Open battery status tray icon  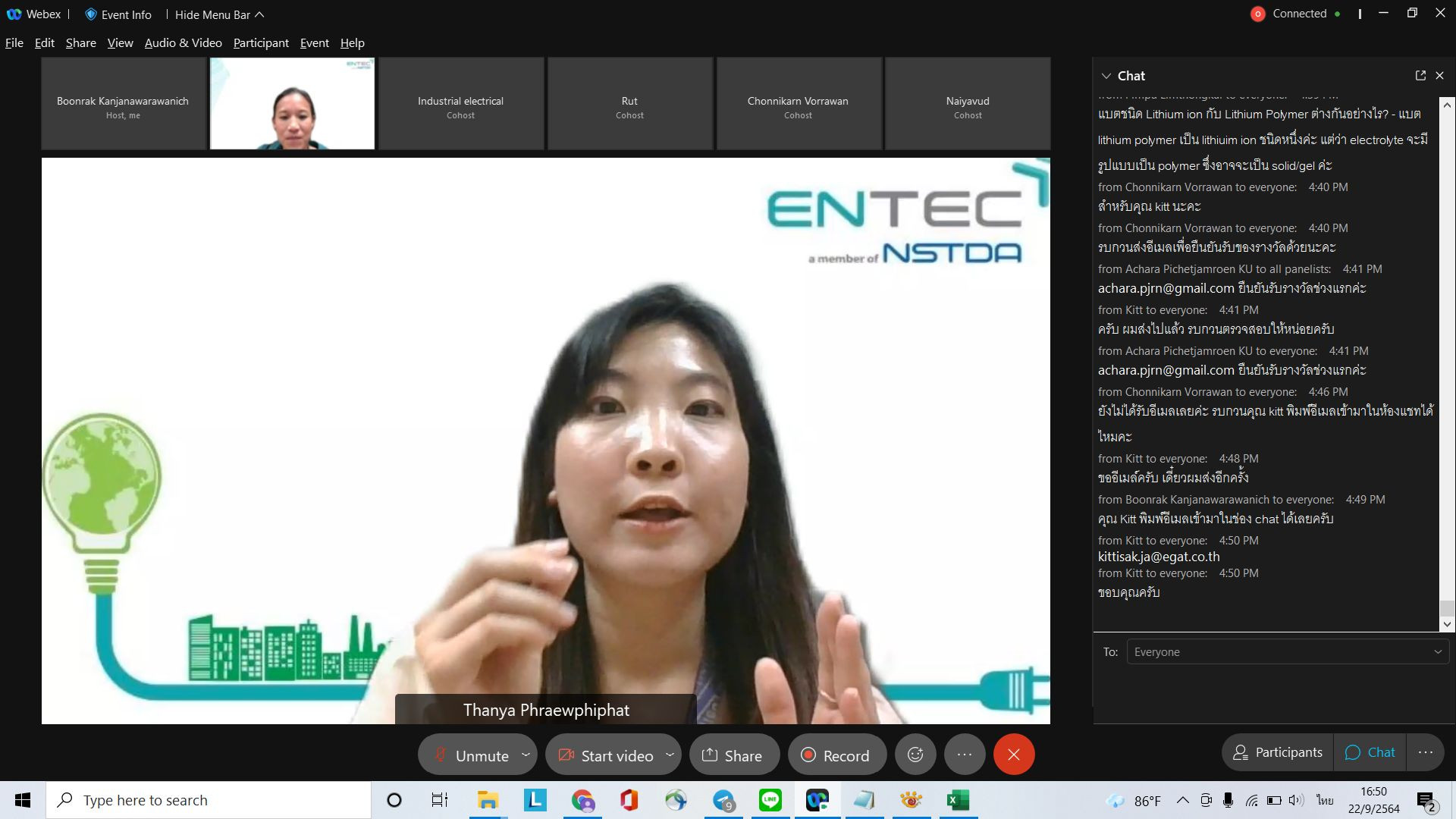[x=1274, y=800]
